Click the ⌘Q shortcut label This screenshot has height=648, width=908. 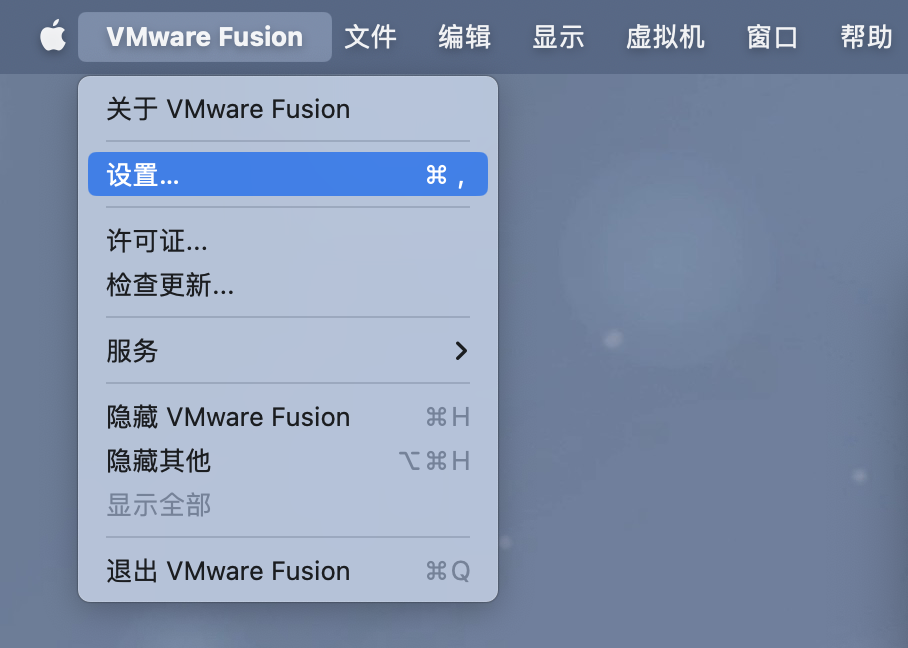tap(447, 571)
